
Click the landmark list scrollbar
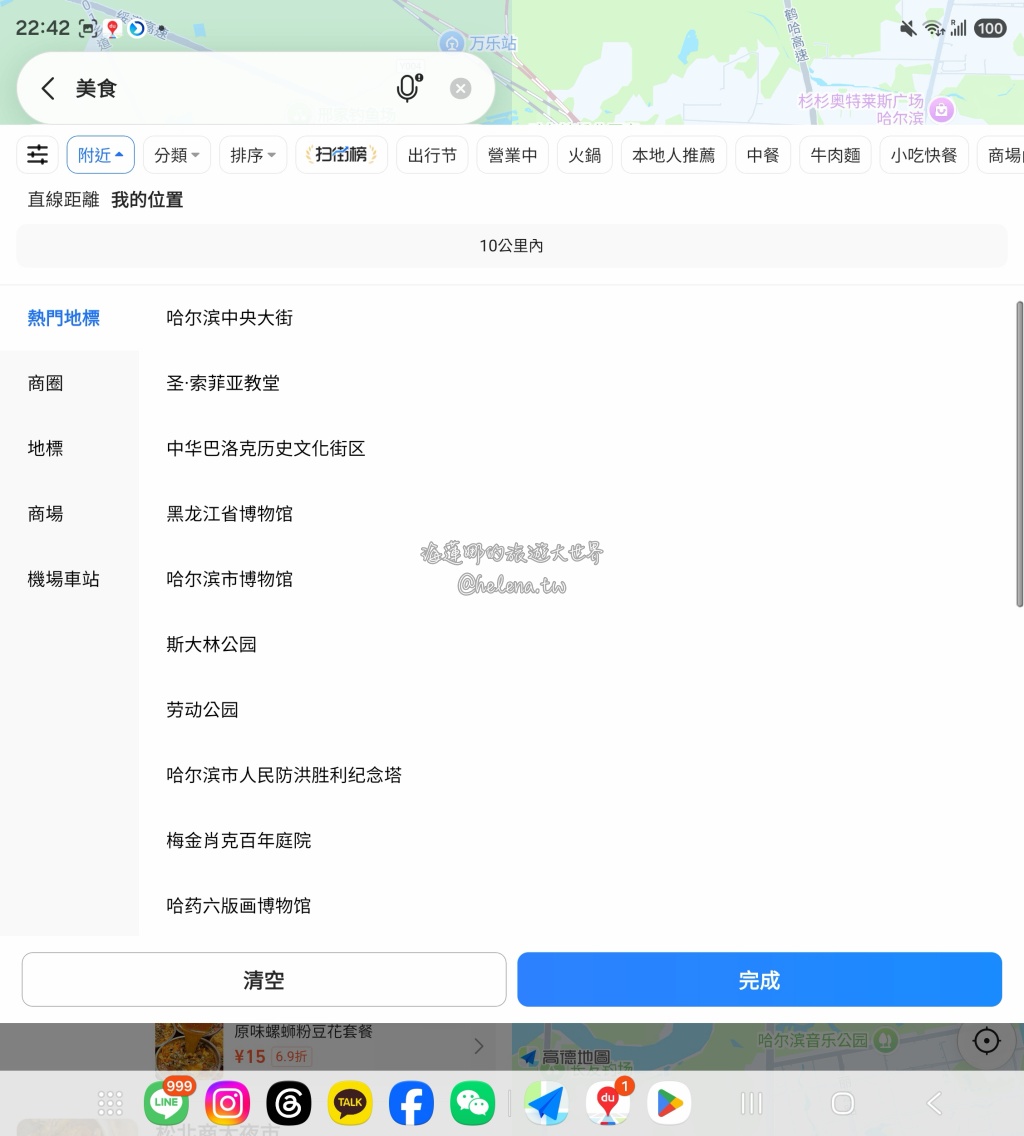1019,454
